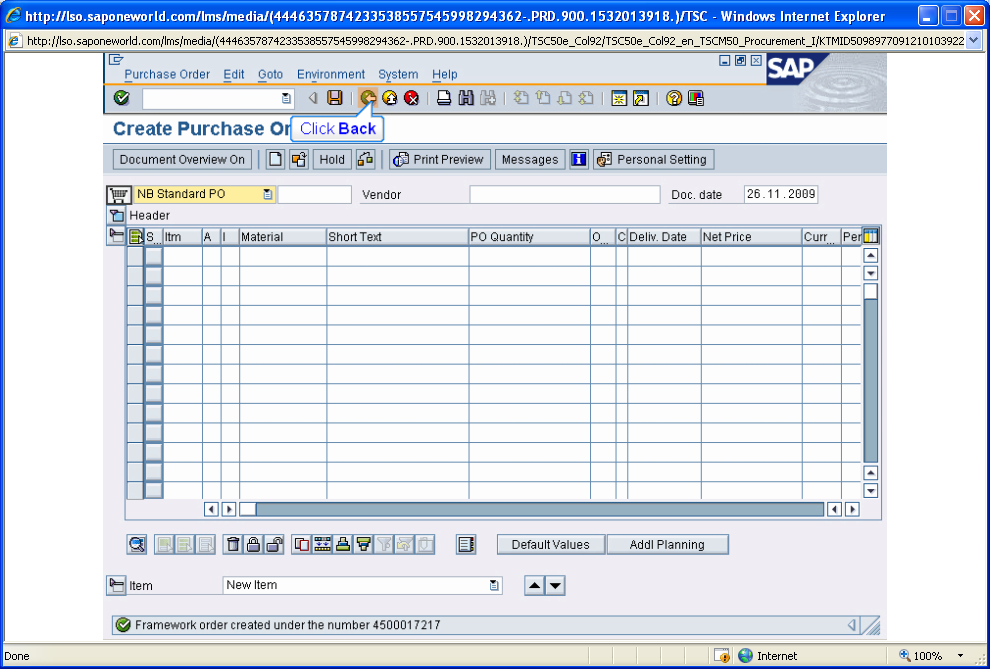The image size is (990, 669).
Task: Click the Material column header
Action: (x=283, y=237)
